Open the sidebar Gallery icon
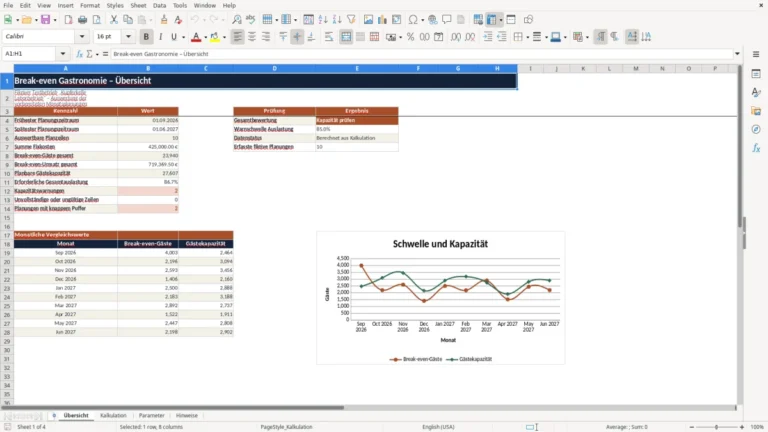The image size is (768, 432). 756,111
